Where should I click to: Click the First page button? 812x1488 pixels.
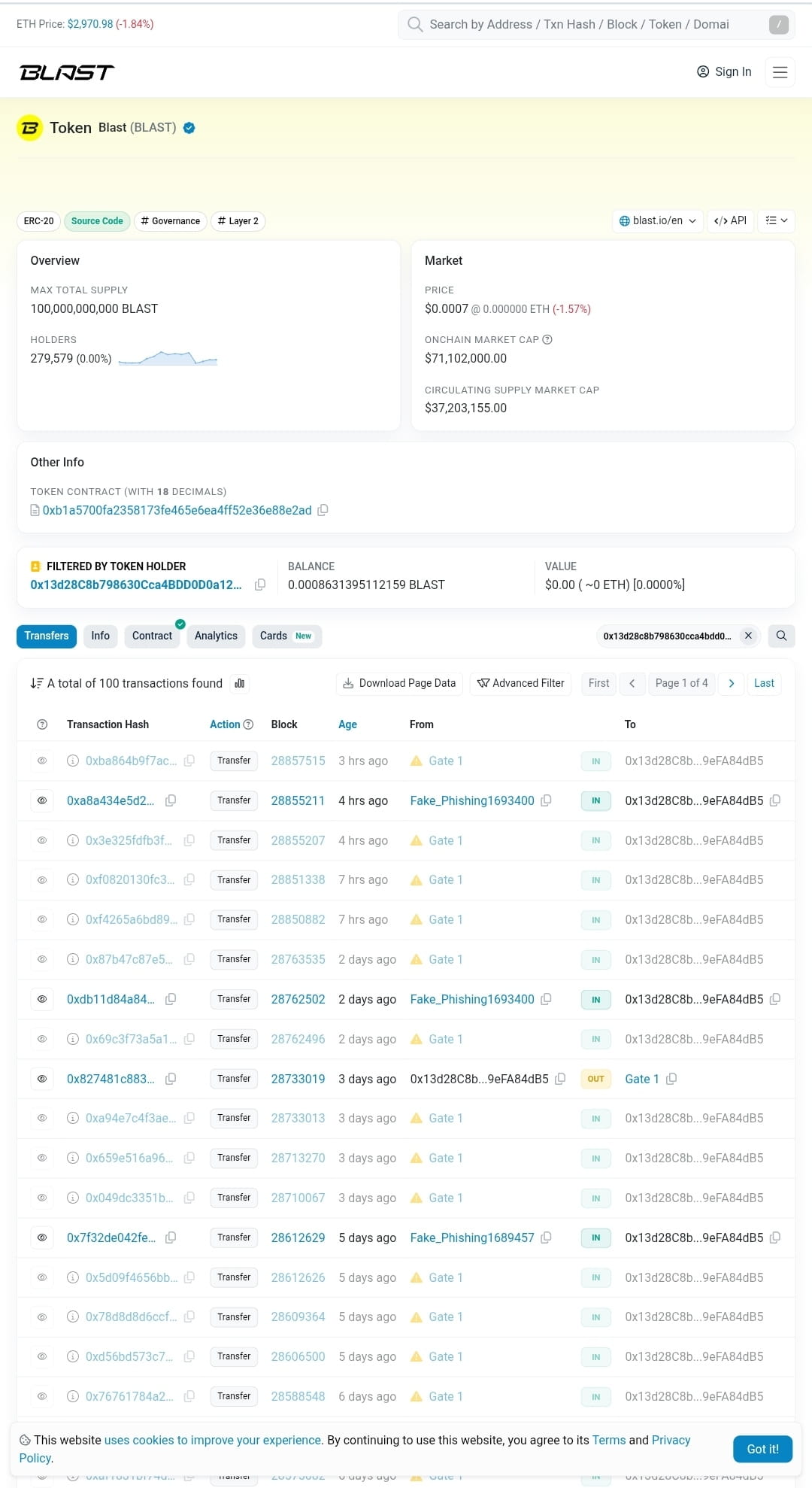pyautogui.click(x=598, y=683)
